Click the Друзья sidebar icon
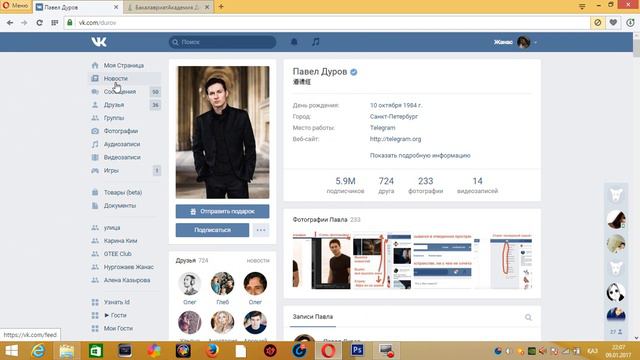This screenshot has height=360, width=640. (95, 104)
